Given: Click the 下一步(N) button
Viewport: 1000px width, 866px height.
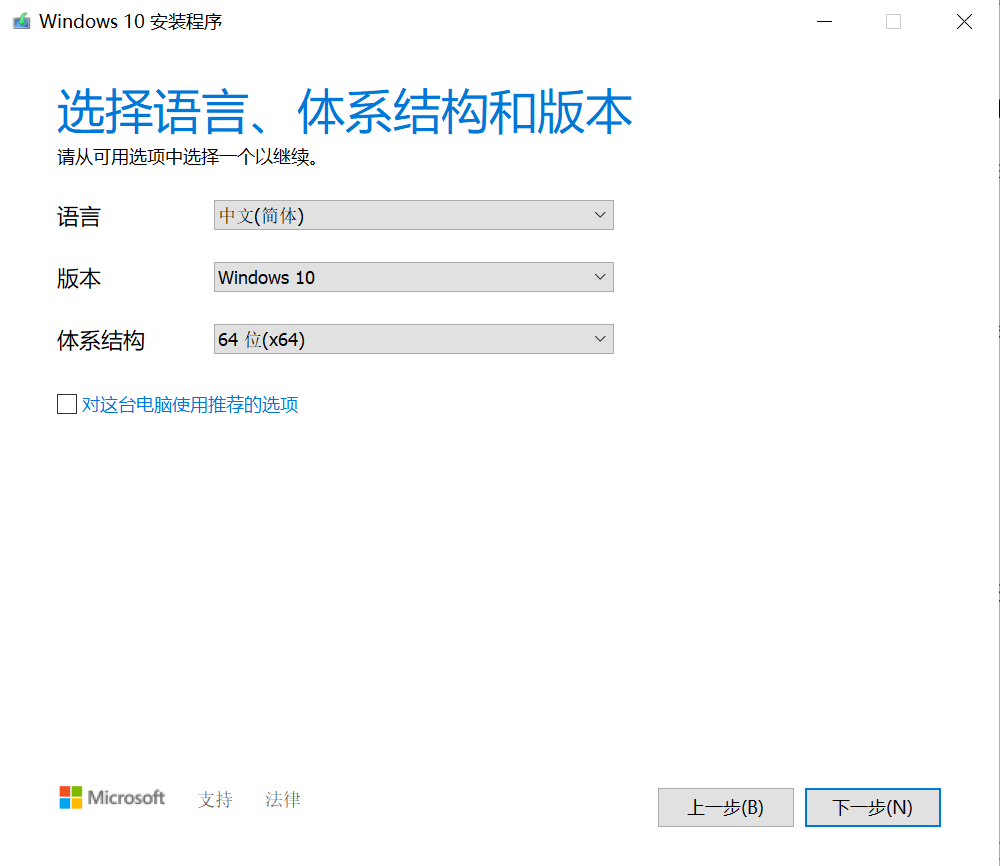Looking at the screenshot, I should [x=872, y=807].
